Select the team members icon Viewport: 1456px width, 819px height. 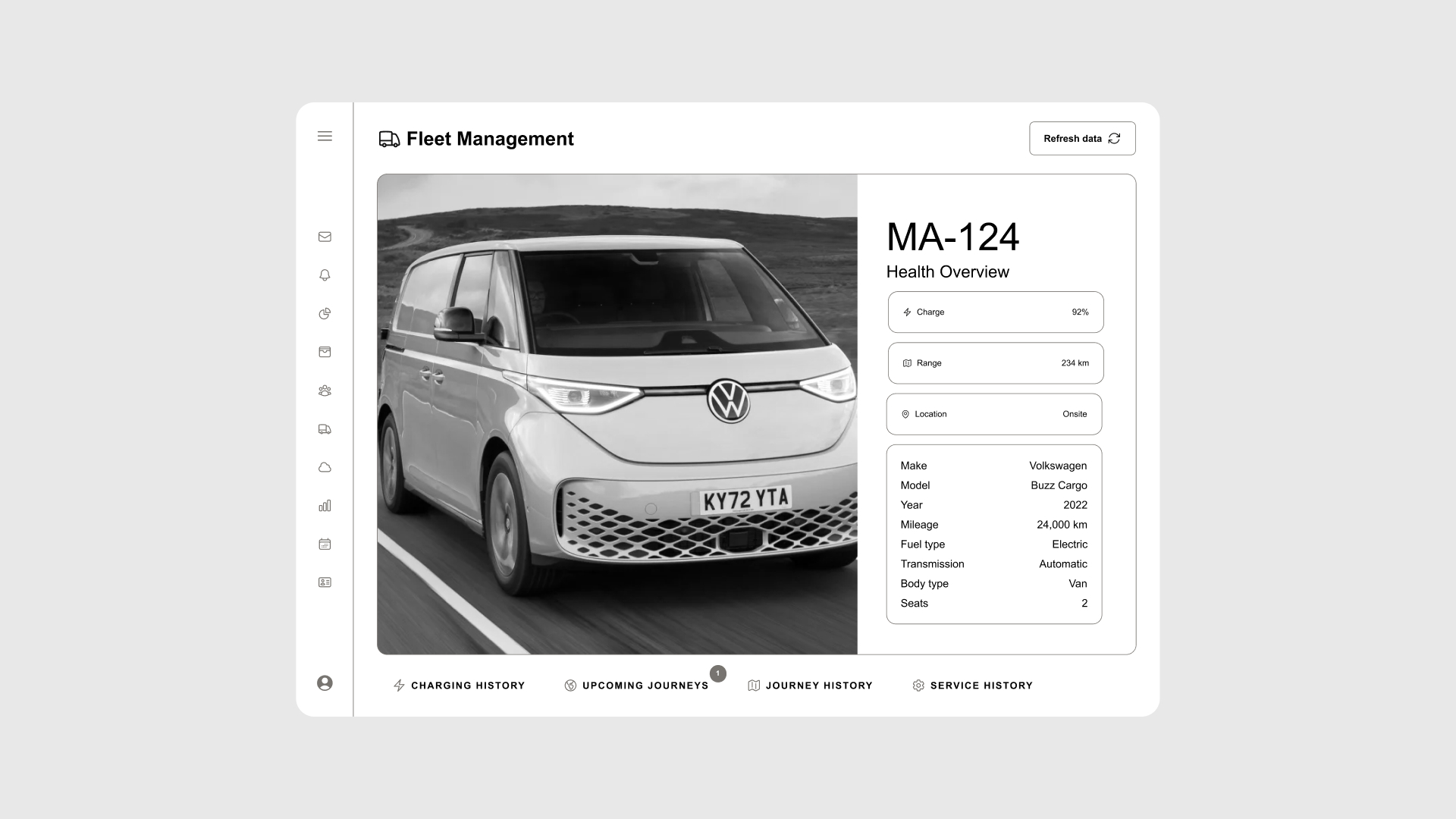[325, 391]
